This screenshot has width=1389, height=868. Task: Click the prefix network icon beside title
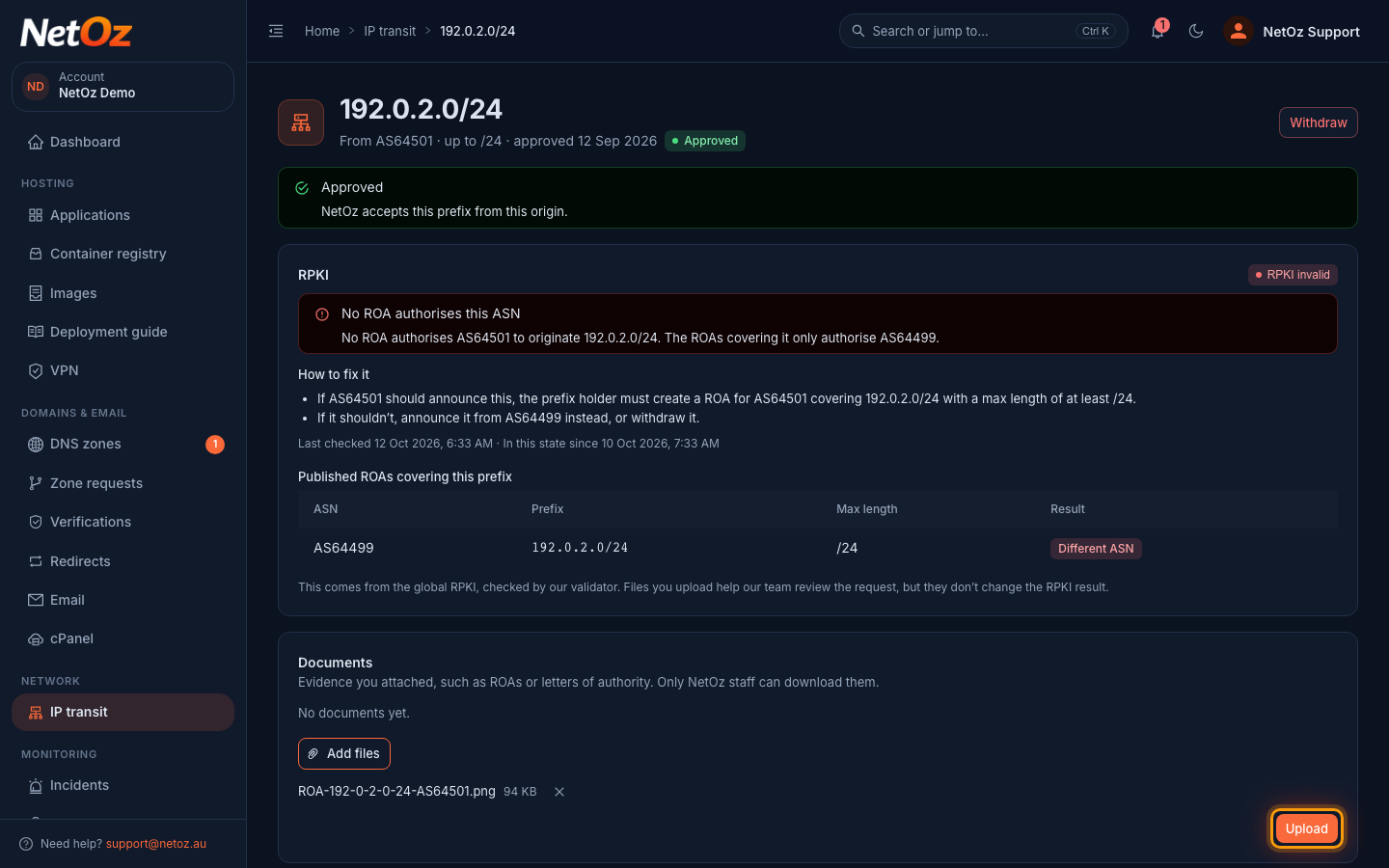pos(301,122)
